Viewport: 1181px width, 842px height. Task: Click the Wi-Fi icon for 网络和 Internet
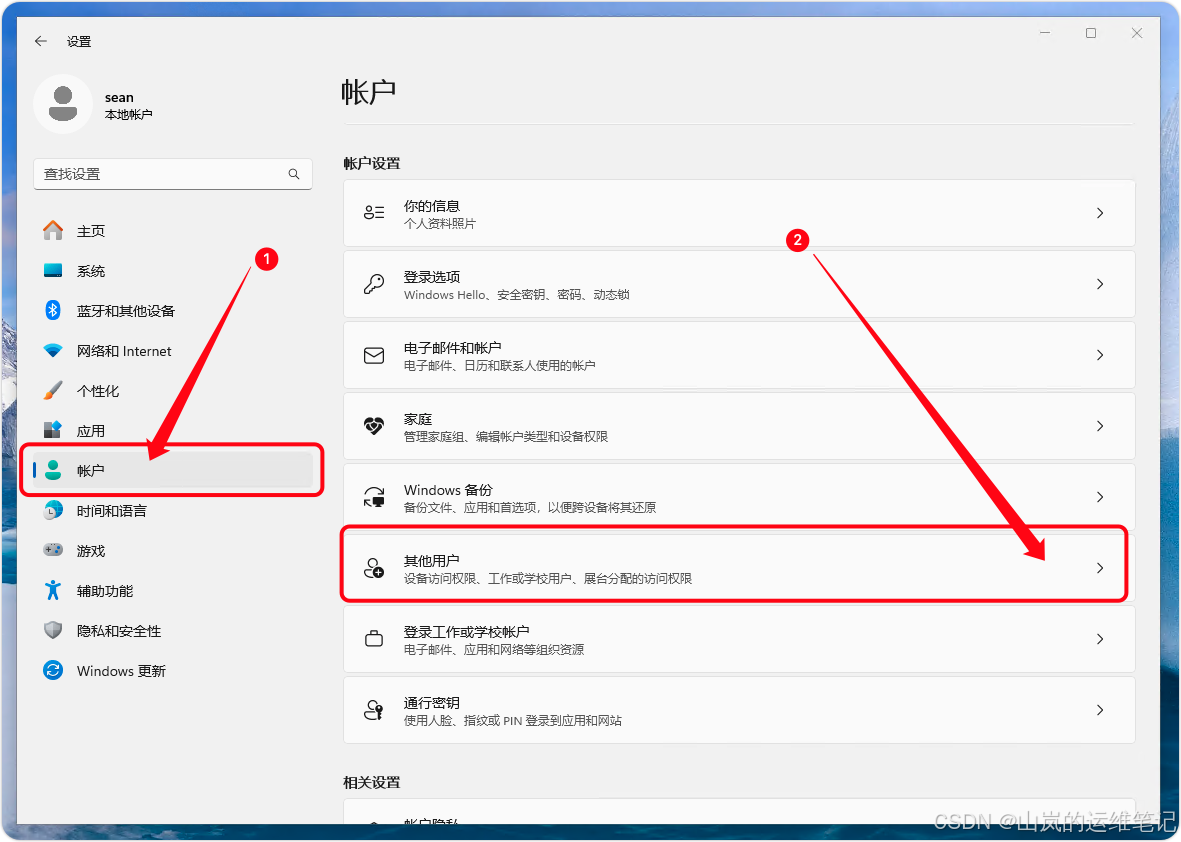pyautogui.click(x=53, y=351)
